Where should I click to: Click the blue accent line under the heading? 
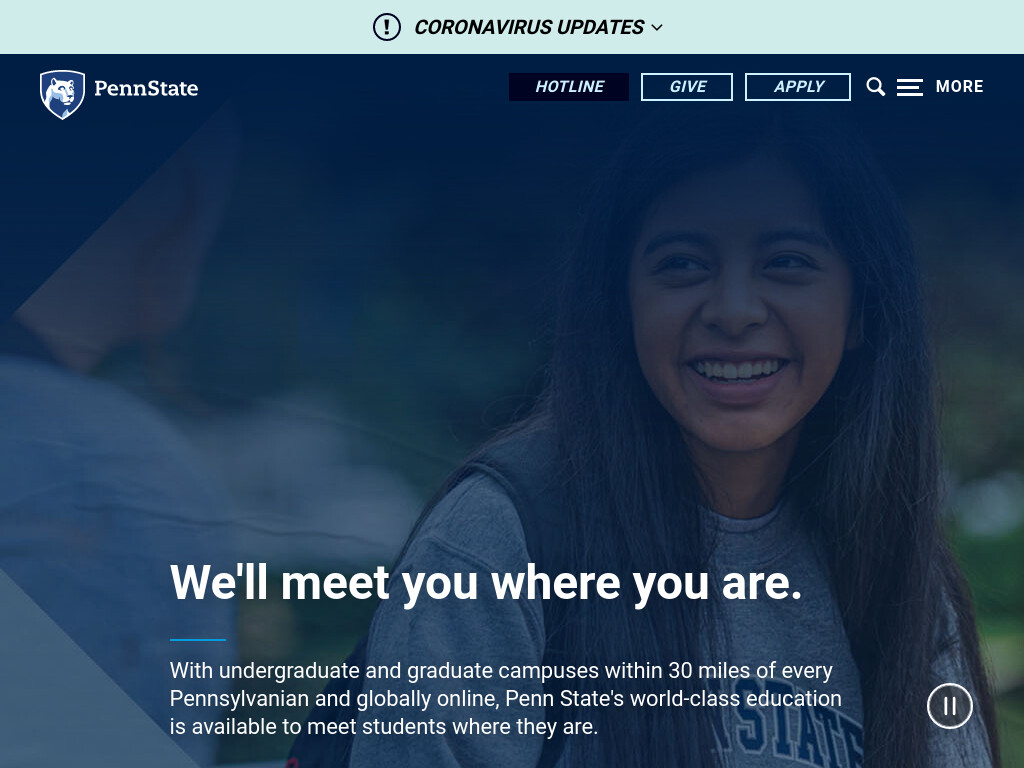[198, 640]
